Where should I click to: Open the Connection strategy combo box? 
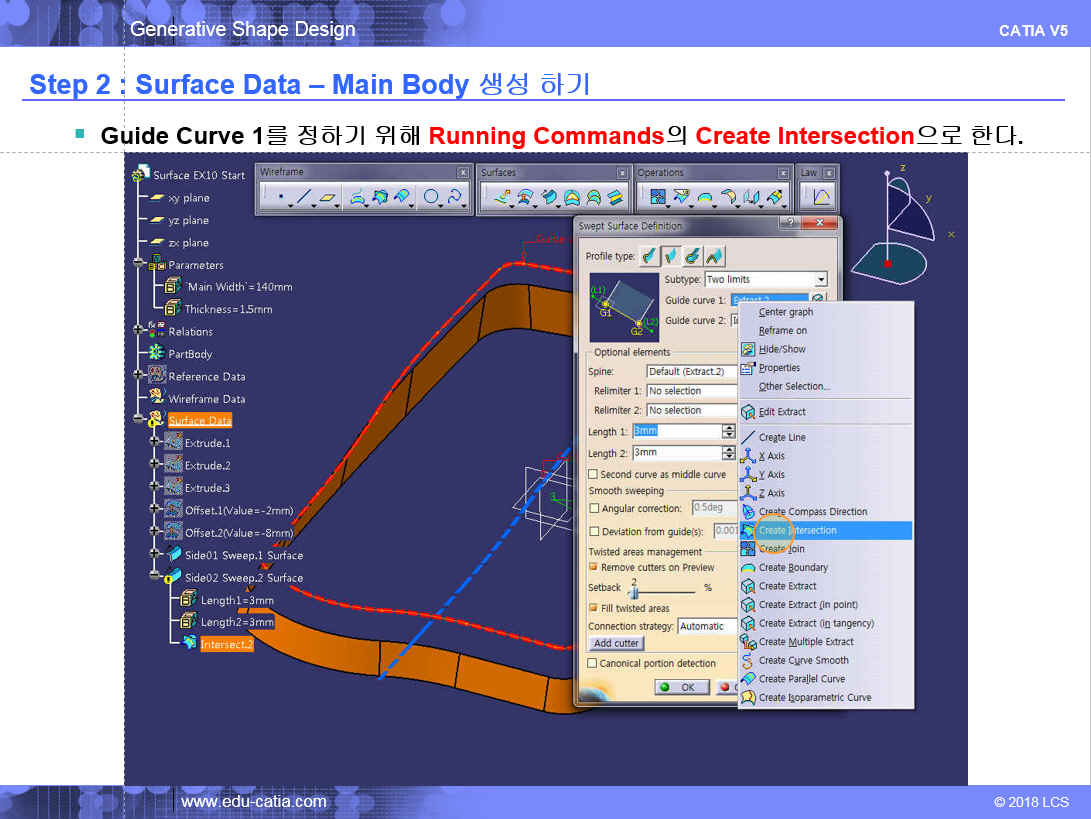pos(706,626)
